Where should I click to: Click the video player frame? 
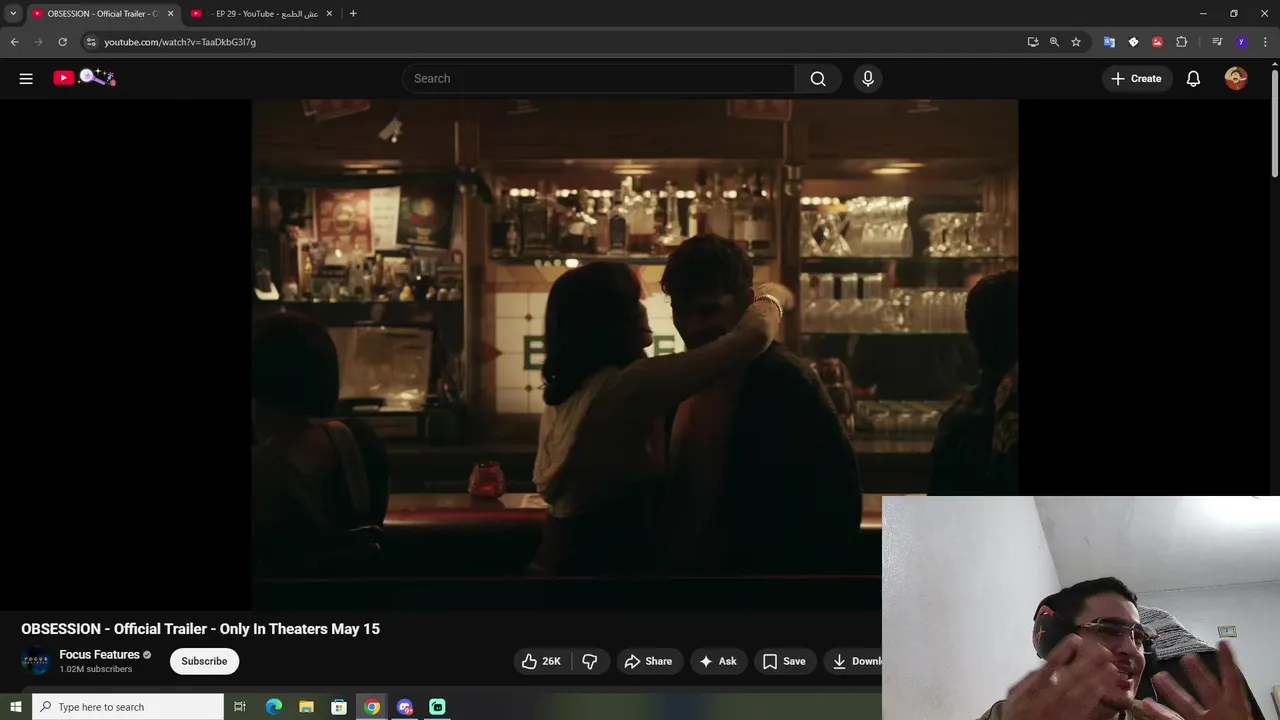point(634,354)
